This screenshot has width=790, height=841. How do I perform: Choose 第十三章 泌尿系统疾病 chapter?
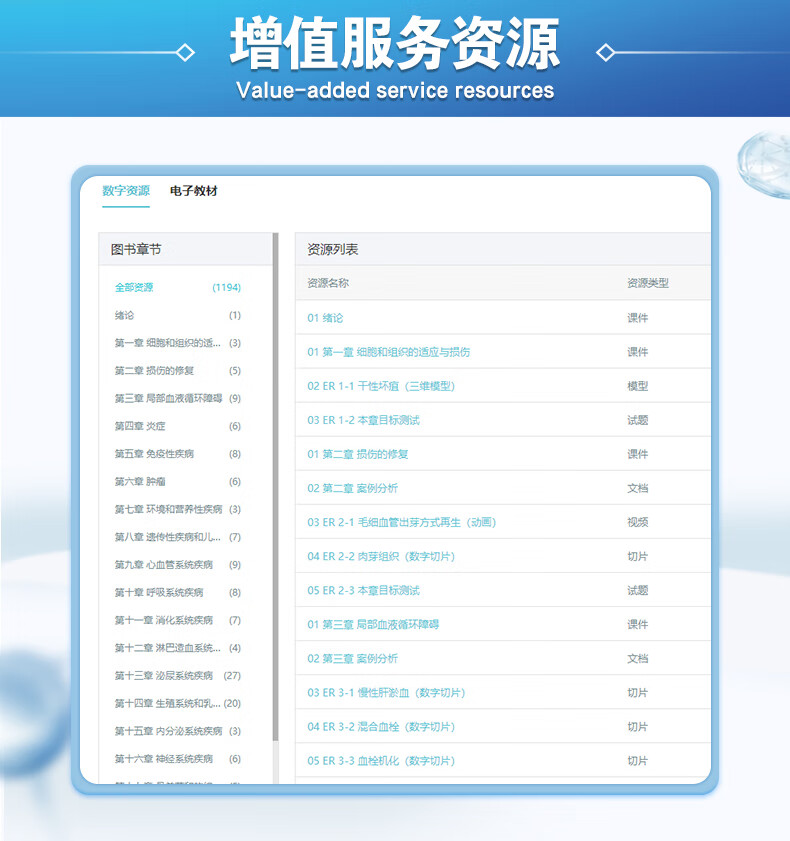click(164, 676)
